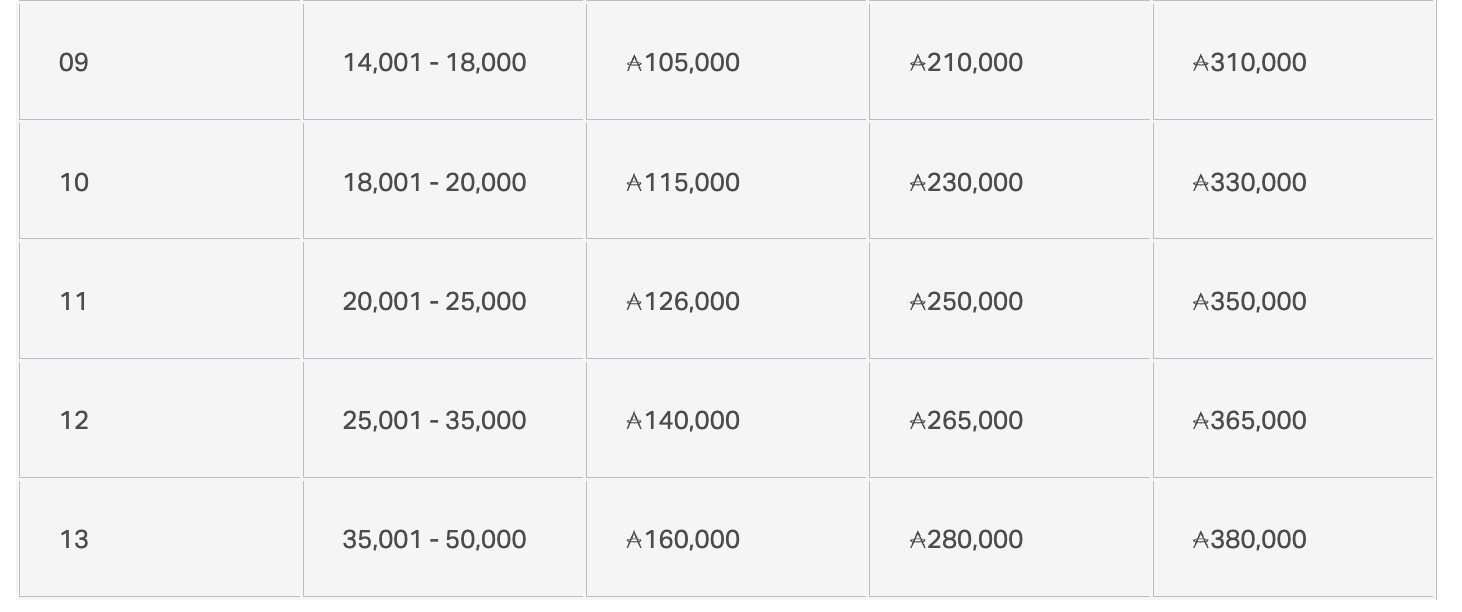Click the row number 12 cell
The height and width of the screenshot is (612, 1462).
click(74, 420)
